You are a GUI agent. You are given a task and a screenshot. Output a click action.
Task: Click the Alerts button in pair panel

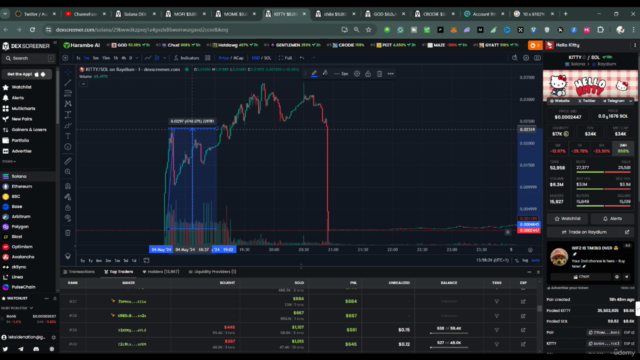(x=612, y=219)
